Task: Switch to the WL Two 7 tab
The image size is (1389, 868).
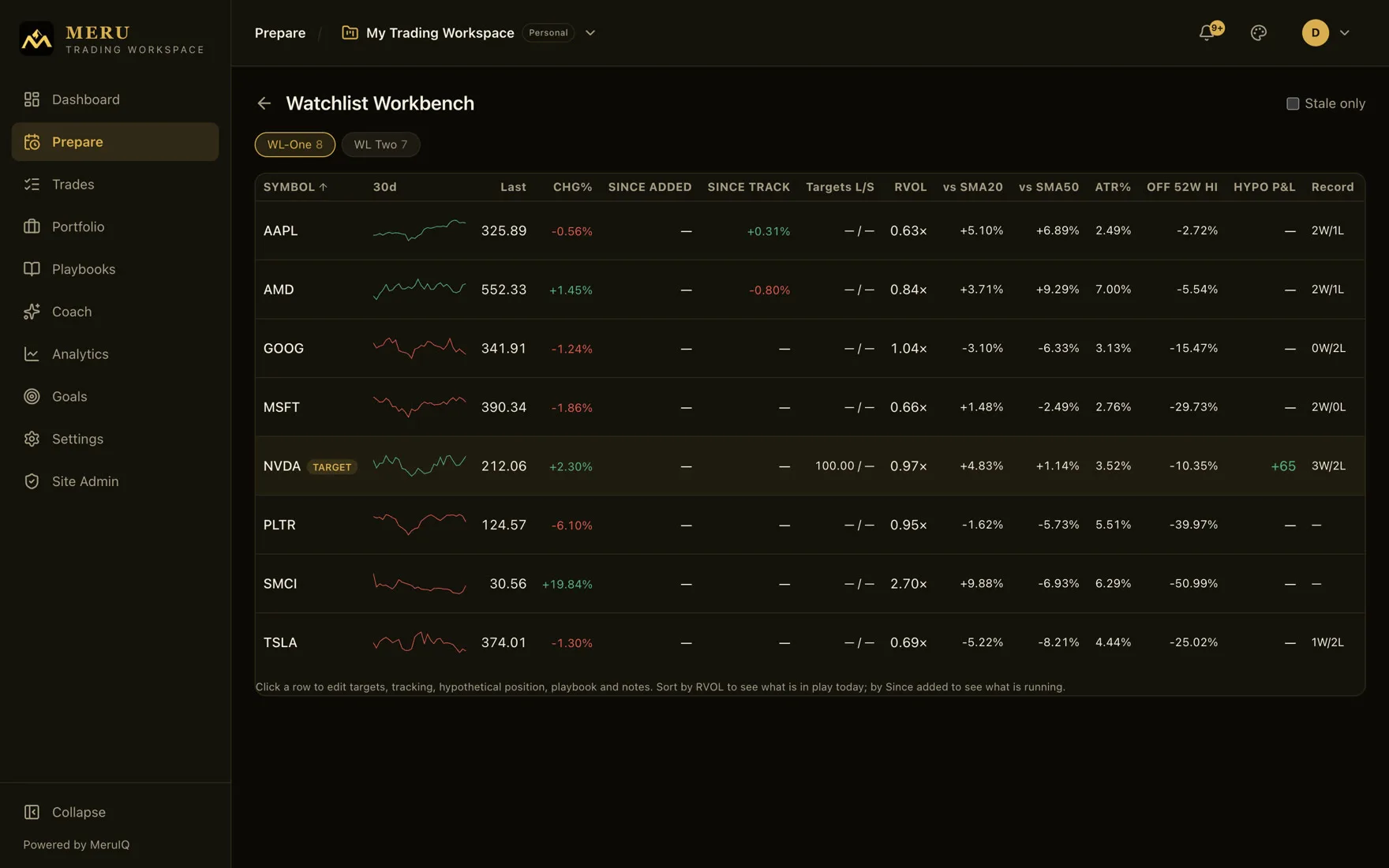Action: [x=380, y=144]
